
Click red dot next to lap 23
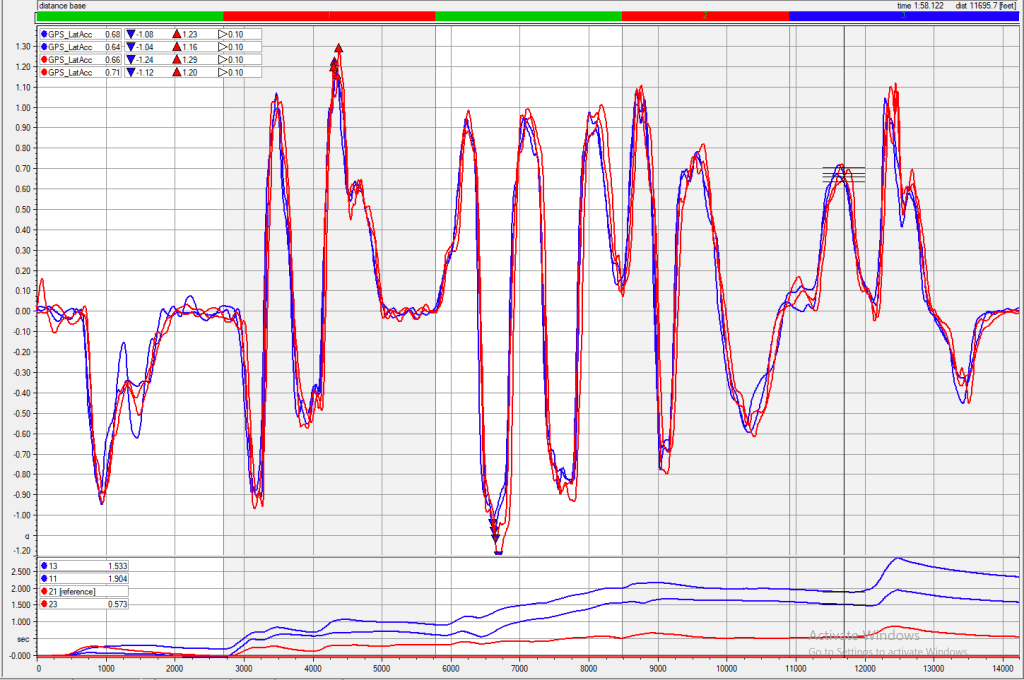[45, 604]
